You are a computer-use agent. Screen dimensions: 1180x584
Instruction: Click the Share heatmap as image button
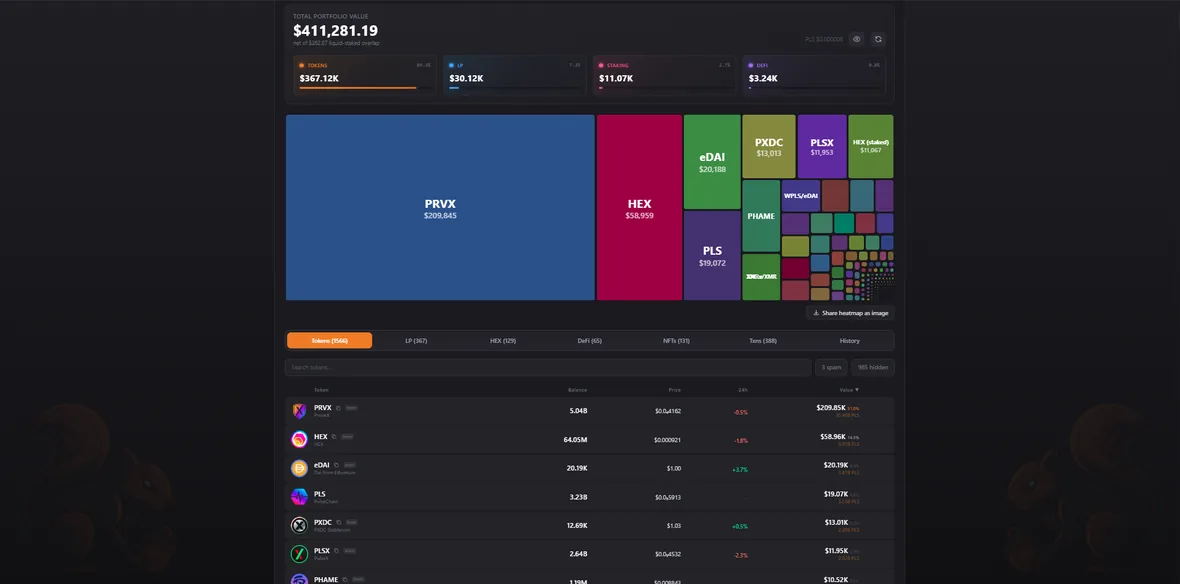pyautogui.click(x=850, y=312)
